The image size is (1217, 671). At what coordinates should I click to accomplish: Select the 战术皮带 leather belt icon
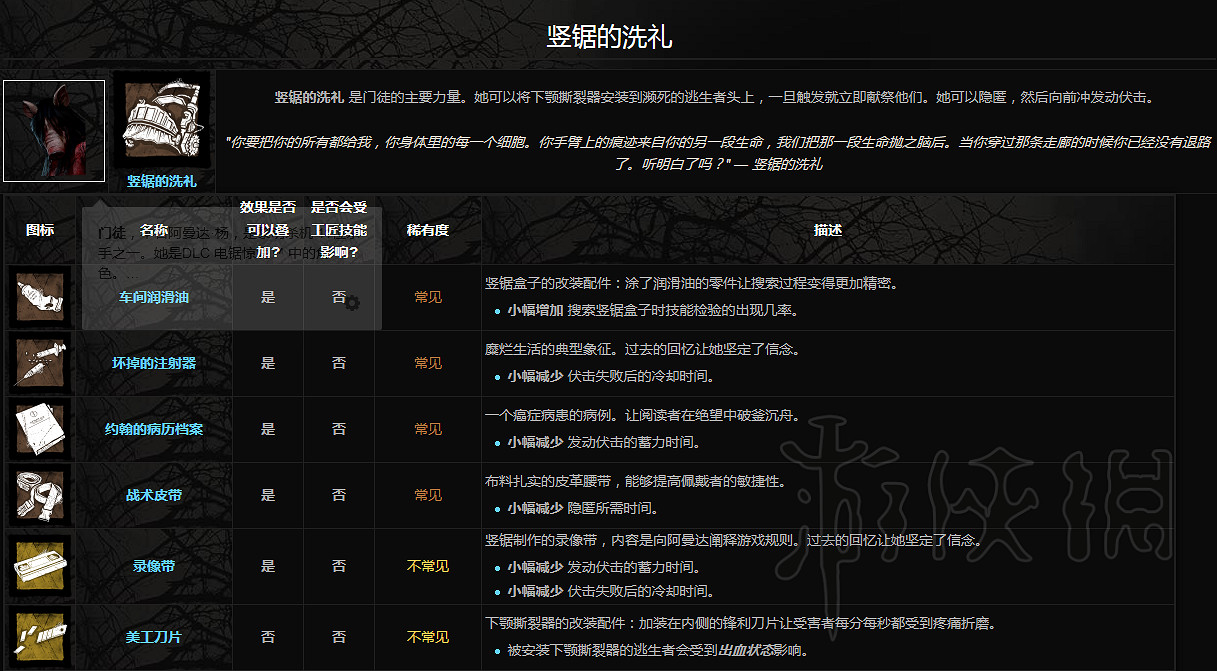39,495
